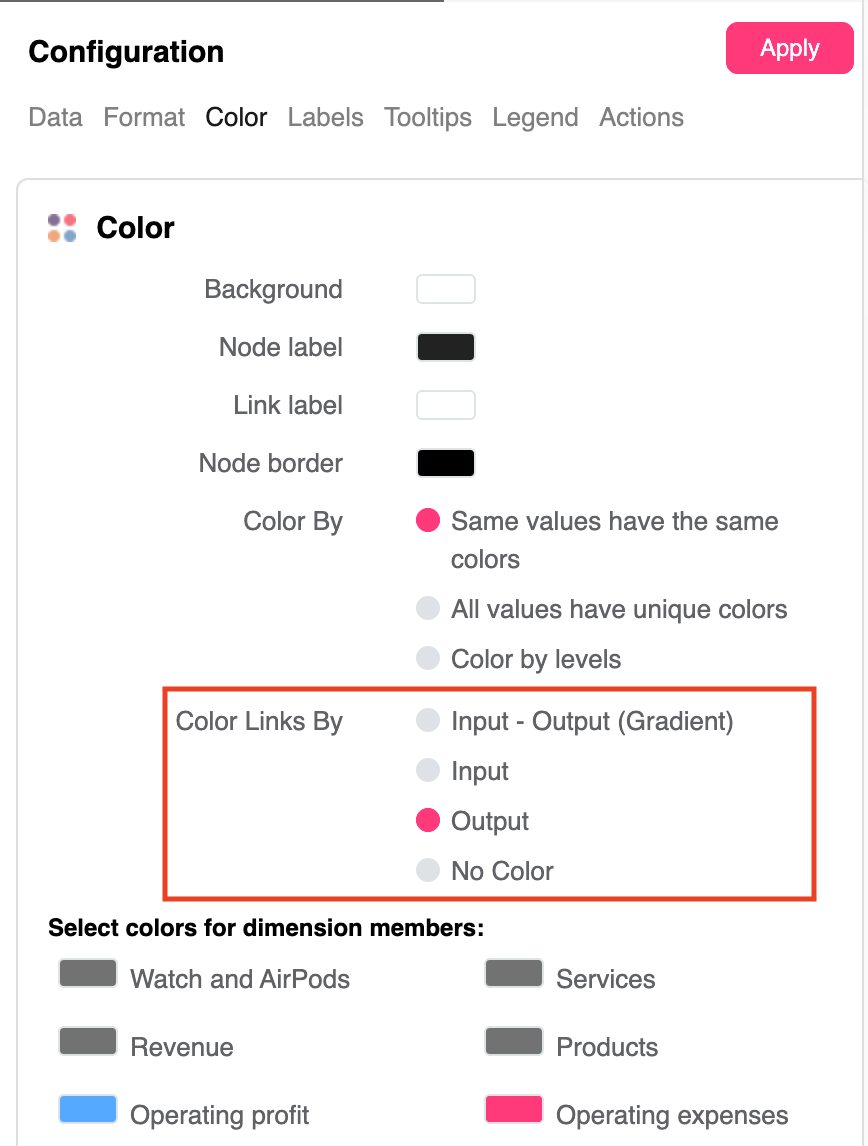Open the Node border color swatch
This screenshot has width=868, height=1146.
(445, 464)
